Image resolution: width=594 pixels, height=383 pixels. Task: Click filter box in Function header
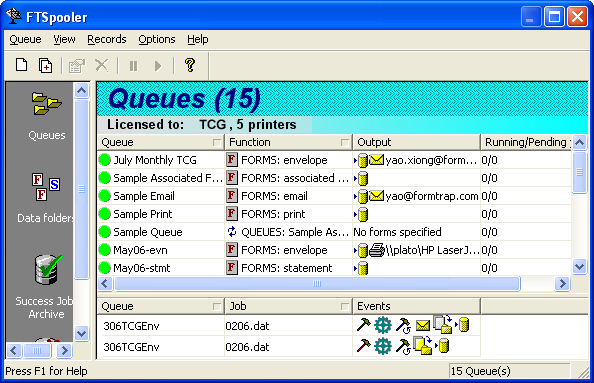[345, 142]
